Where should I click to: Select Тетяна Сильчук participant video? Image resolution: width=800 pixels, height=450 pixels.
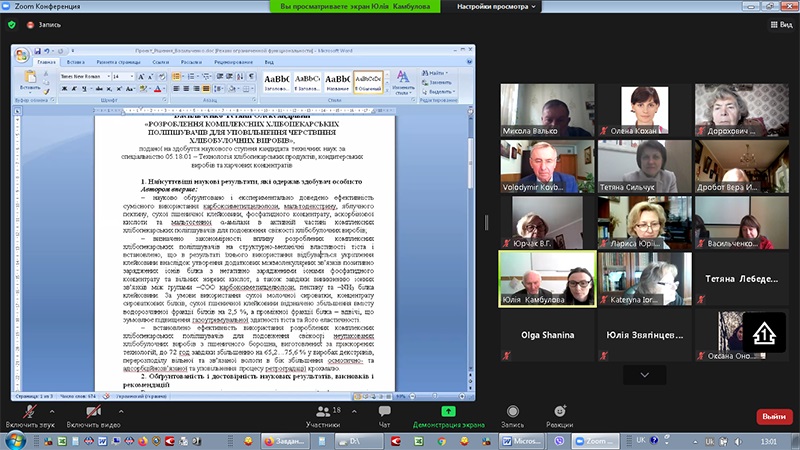[x=644, y=166]
